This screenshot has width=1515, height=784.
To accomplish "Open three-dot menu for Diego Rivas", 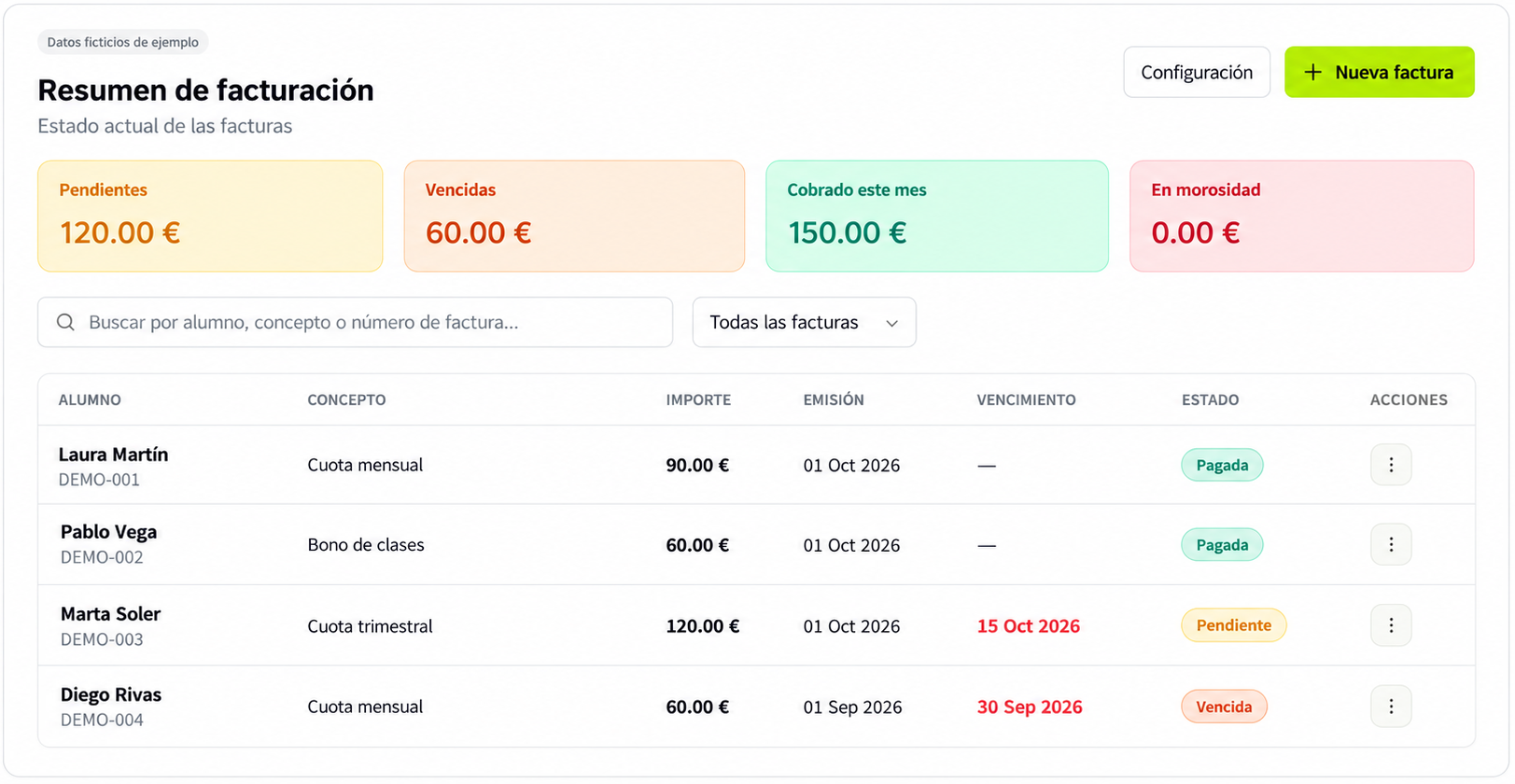I will (x=1391, y=707).
